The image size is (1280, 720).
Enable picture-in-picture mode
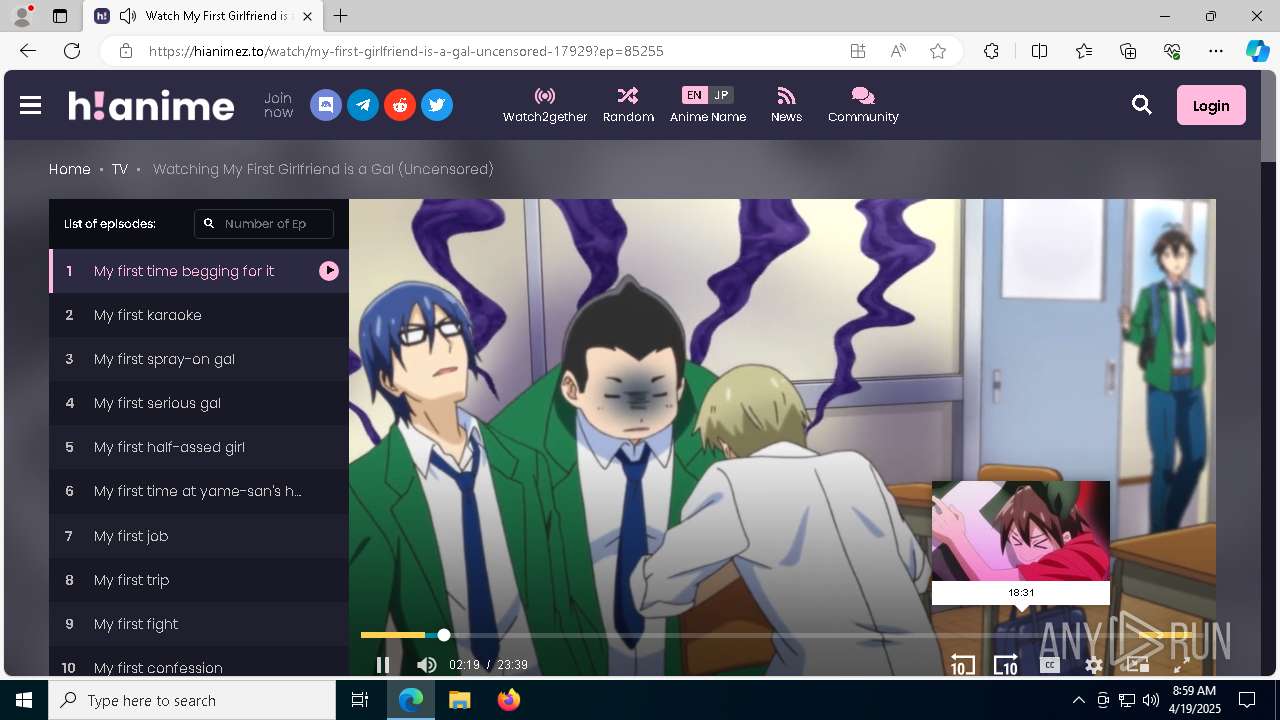coord(1137,665)
